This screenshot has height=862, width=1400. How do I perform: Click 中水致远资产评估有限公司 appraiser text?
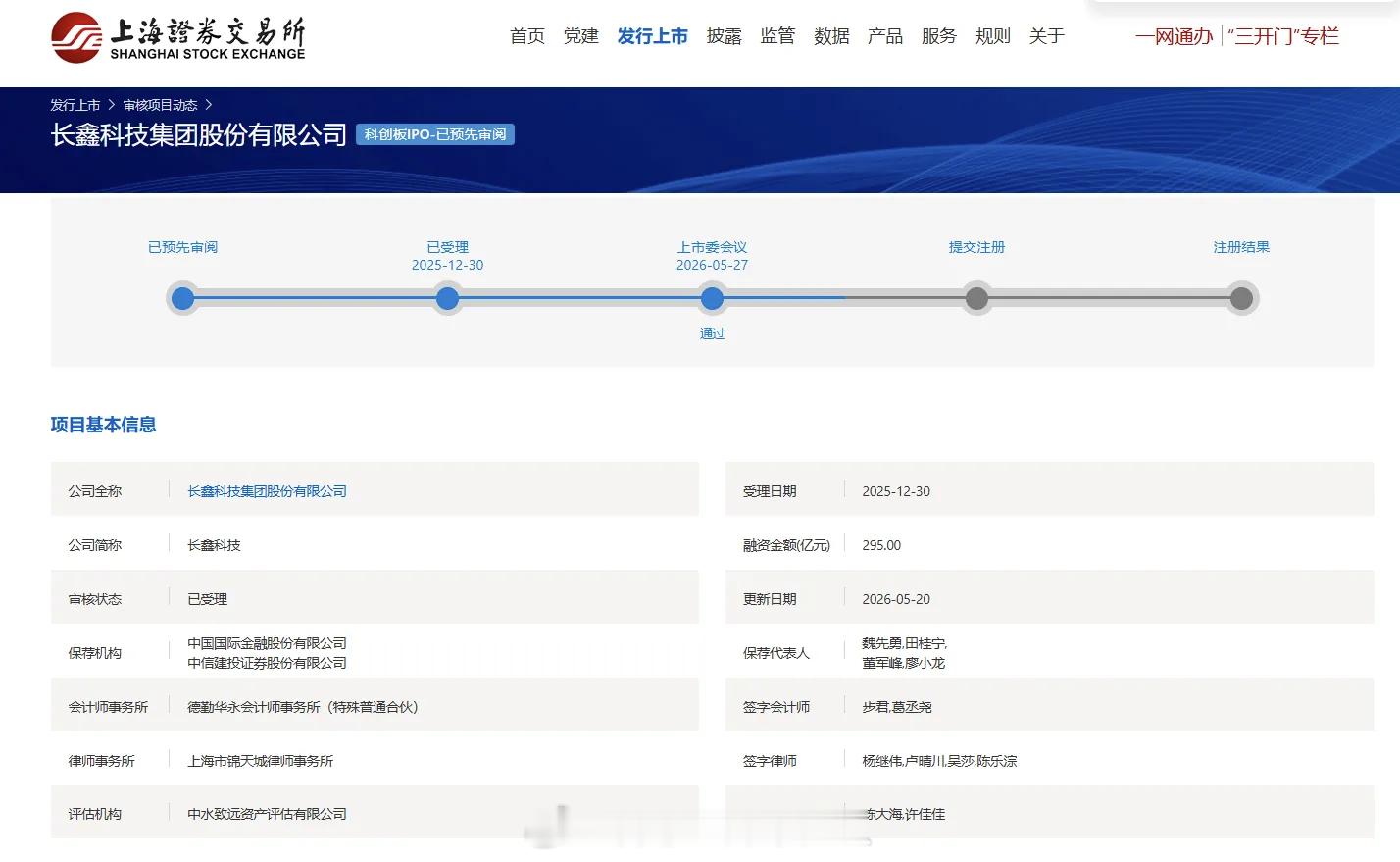tap(268, 814)
